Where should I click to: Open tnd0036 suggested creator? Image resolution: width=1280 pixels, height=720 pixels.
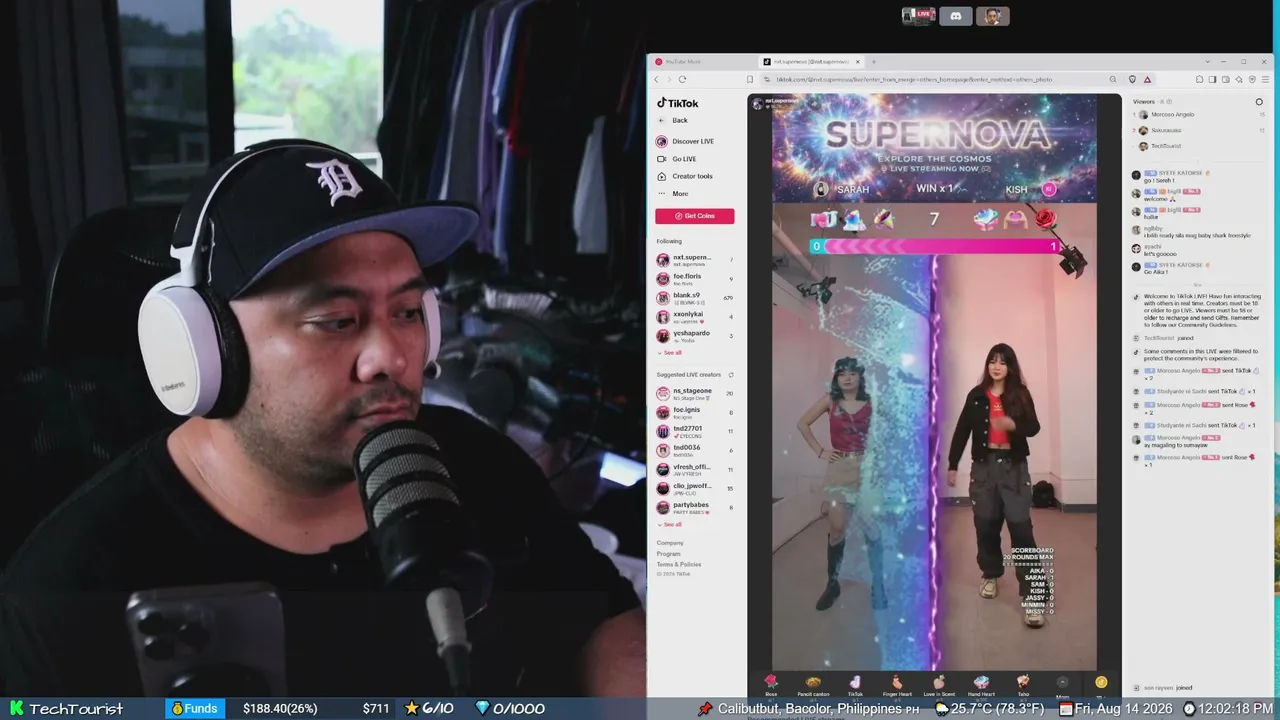[695, 450]
